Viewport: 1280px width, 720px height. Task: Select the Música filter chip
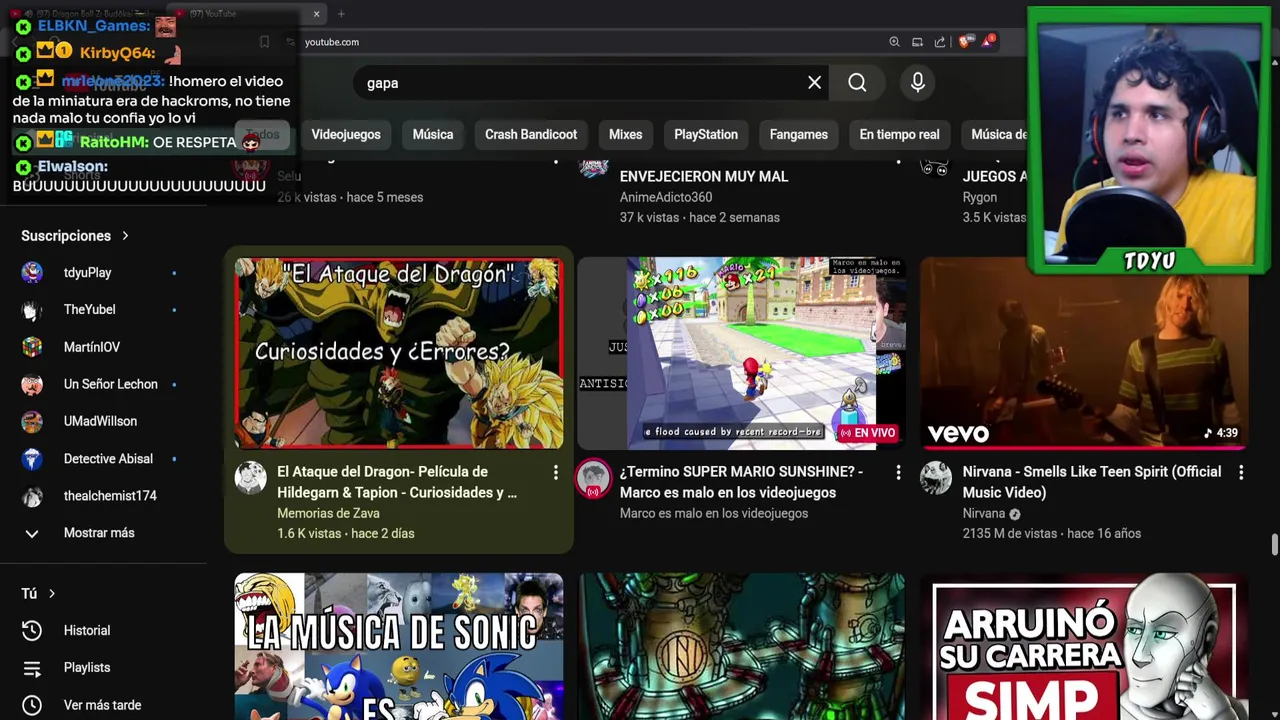click(x=433, y=134)
